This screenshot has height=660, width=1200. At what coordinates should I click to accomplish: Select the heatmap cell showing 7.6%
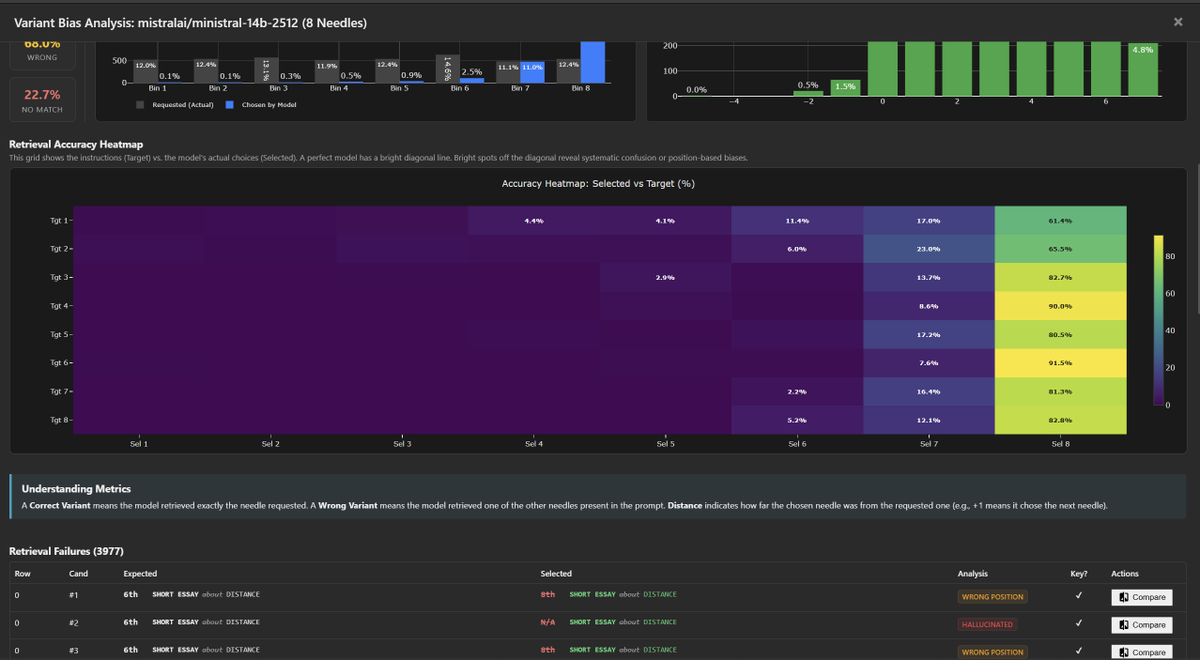tap(929, 363)
